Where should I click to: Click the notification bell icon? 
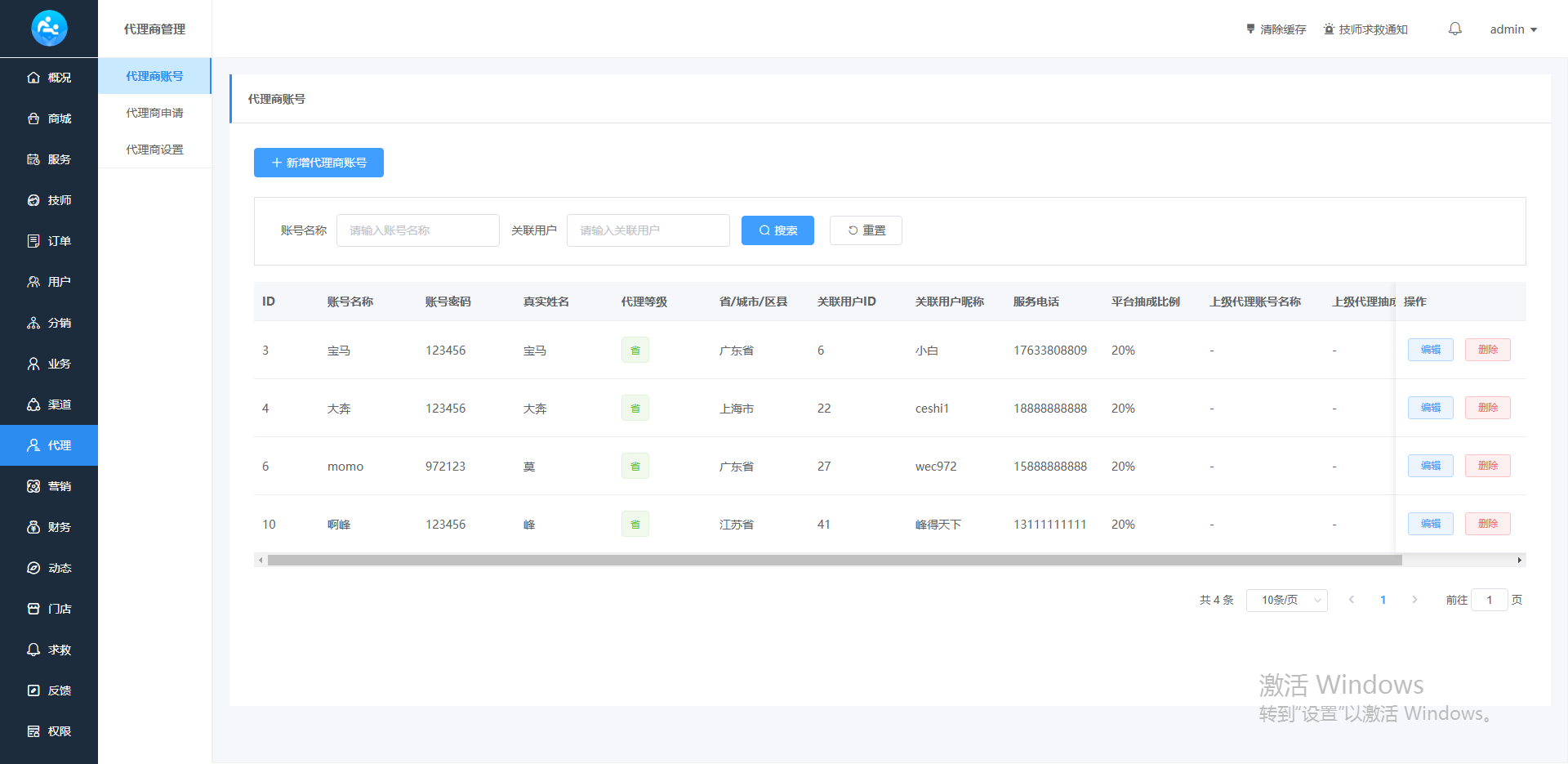coord(1454,29)
